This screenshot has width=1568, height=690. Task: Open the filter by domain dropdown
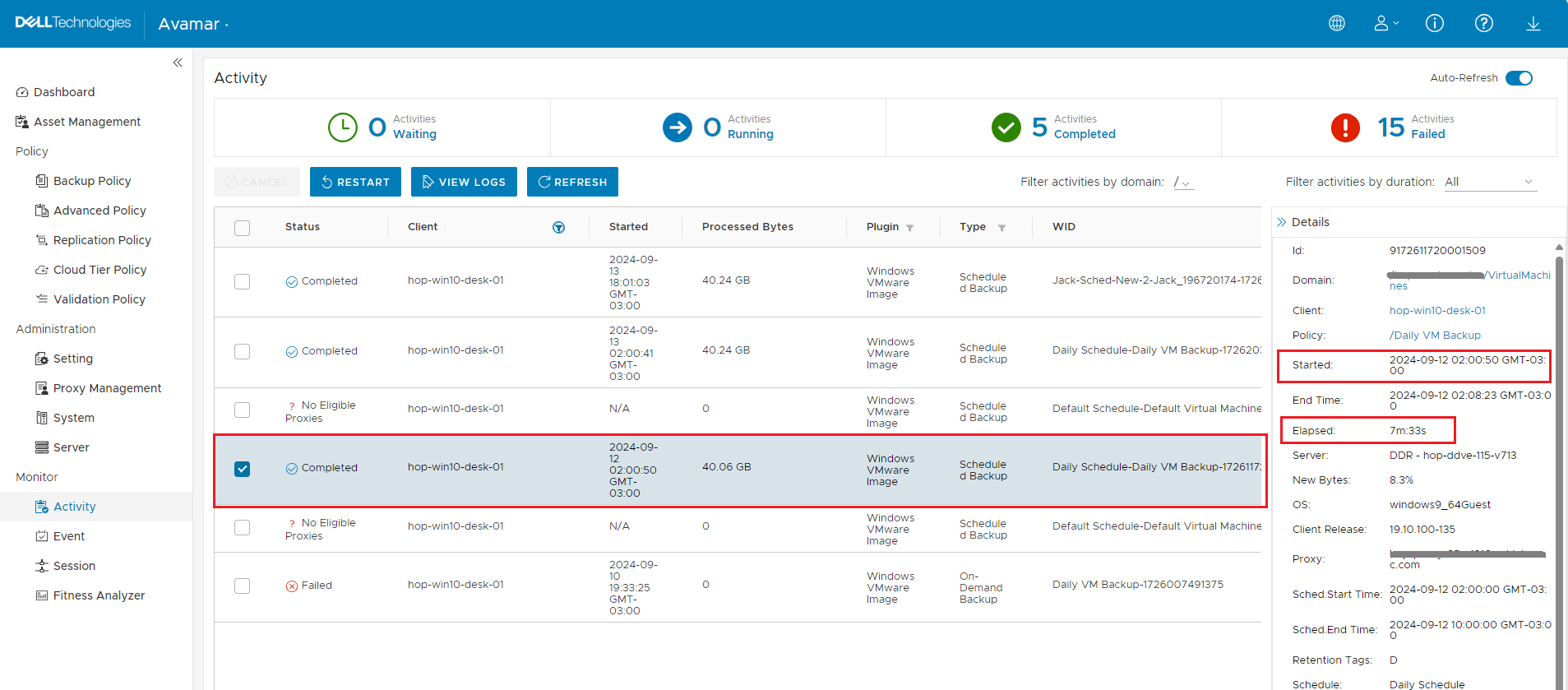point(1183,183)
